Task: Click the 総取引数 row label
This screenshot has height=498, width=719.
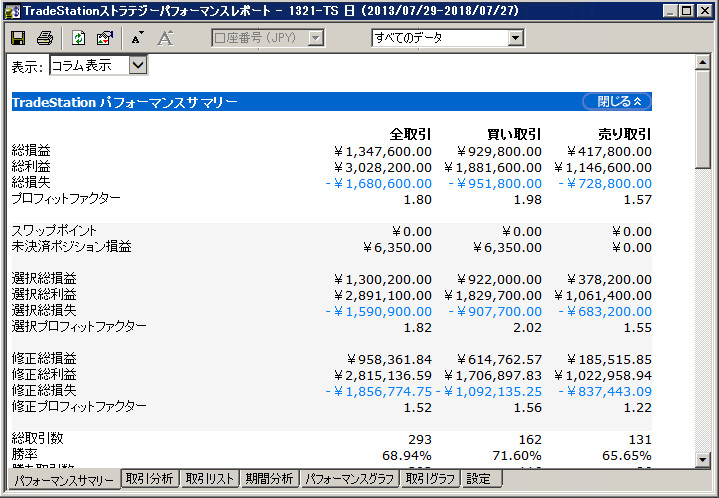Action: point(37,438)
